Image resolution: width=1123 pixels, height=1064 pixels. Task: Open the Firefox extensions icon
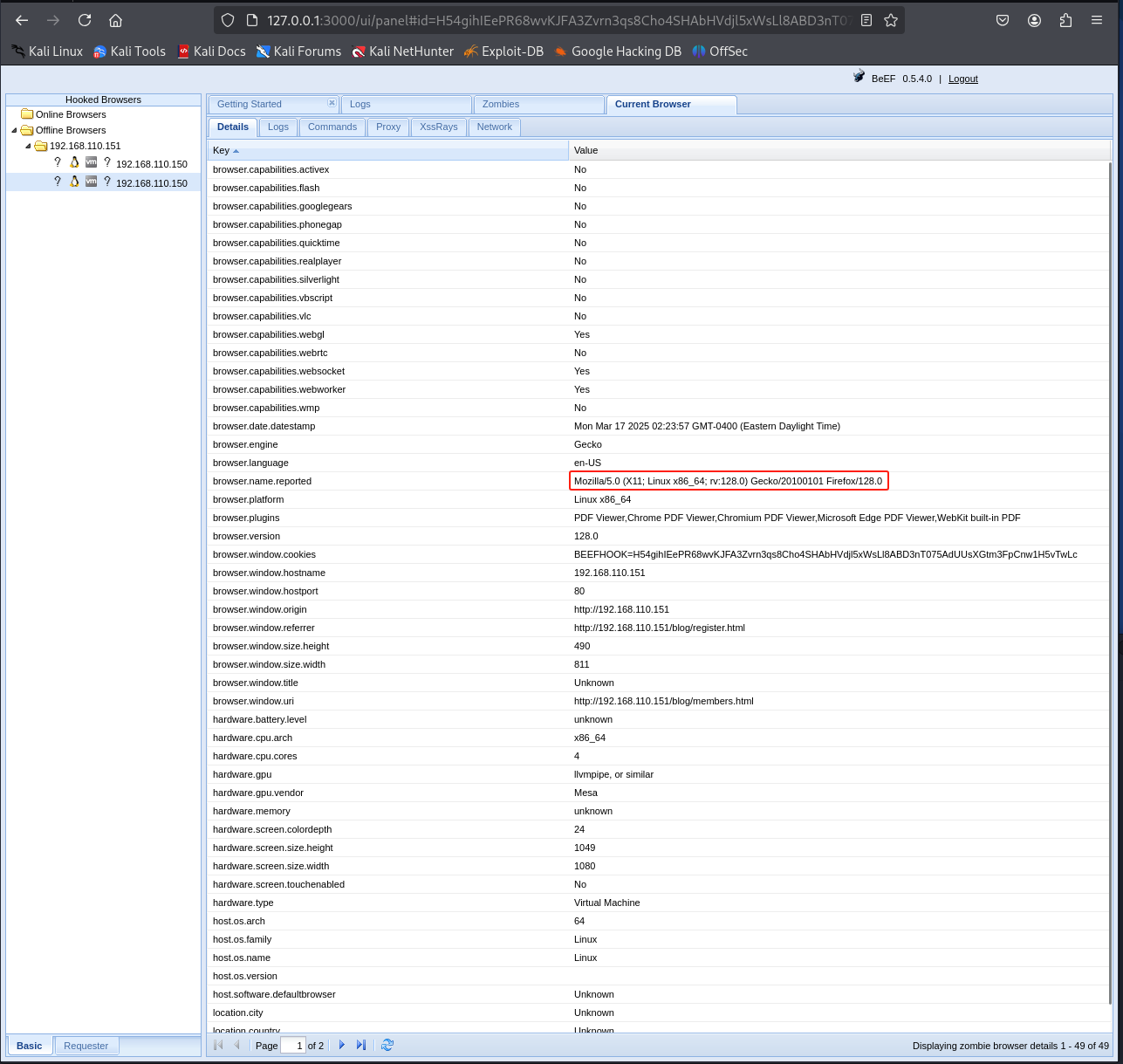click(1065, 20)
